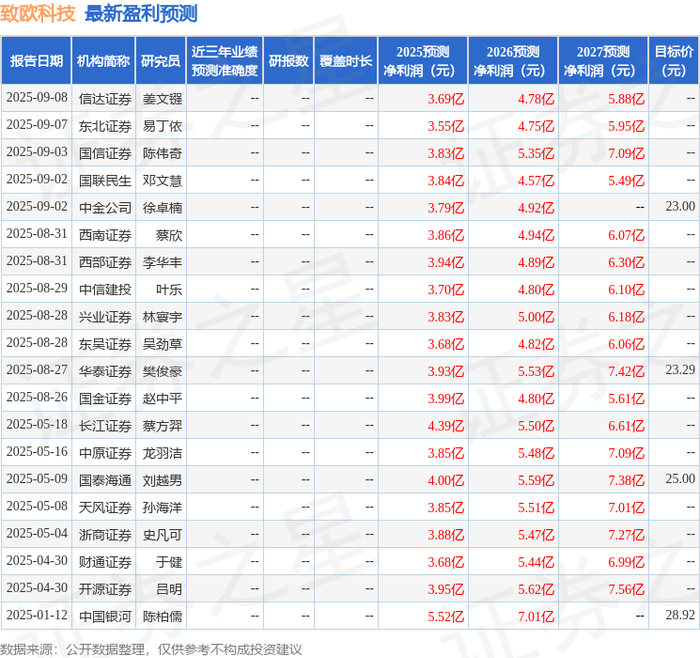Click the 28.92 target price
Image resolution: width=700 pixels, height=658 pixels.
tap(680, 615)
